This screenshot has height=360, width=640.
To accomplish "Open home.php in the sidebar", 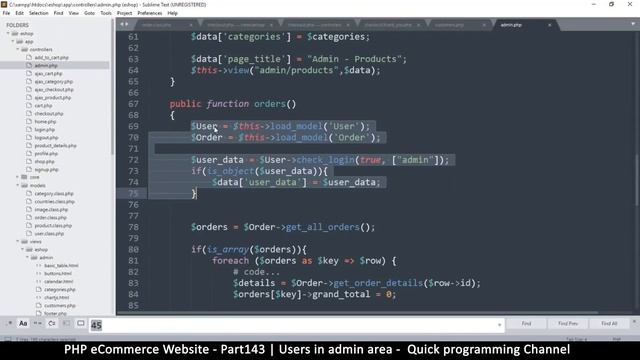I will pos(45,122).
